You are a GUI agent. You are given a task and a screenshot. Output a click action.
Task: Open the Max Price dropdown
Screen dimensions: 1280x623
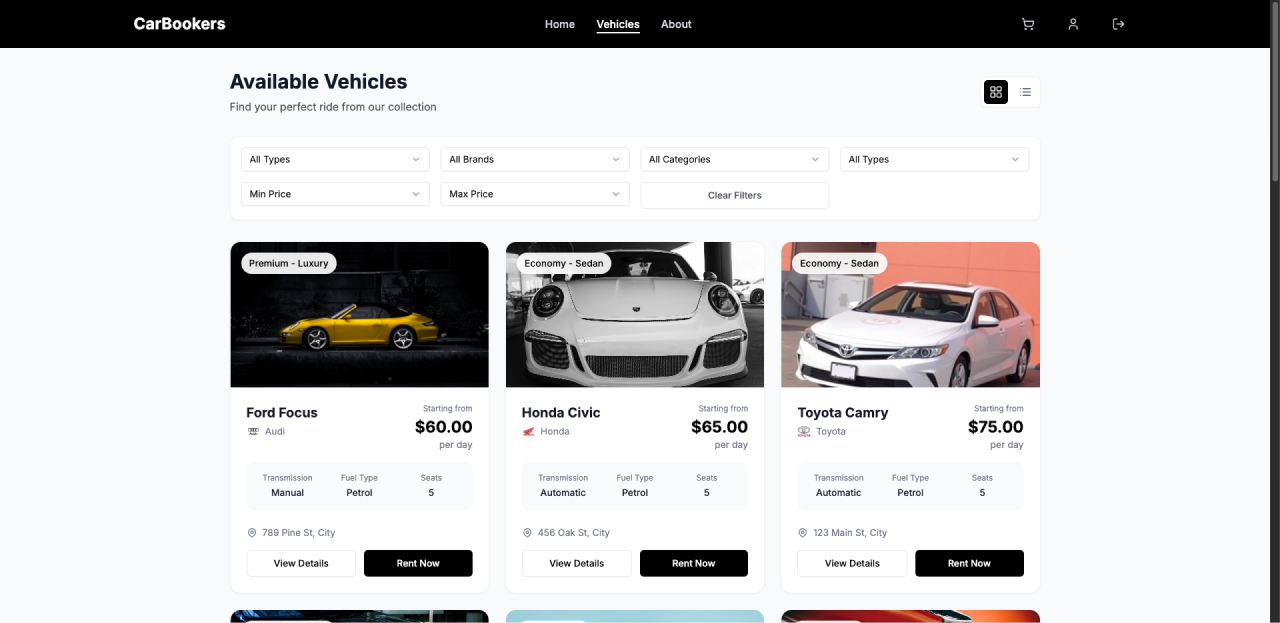535,194
